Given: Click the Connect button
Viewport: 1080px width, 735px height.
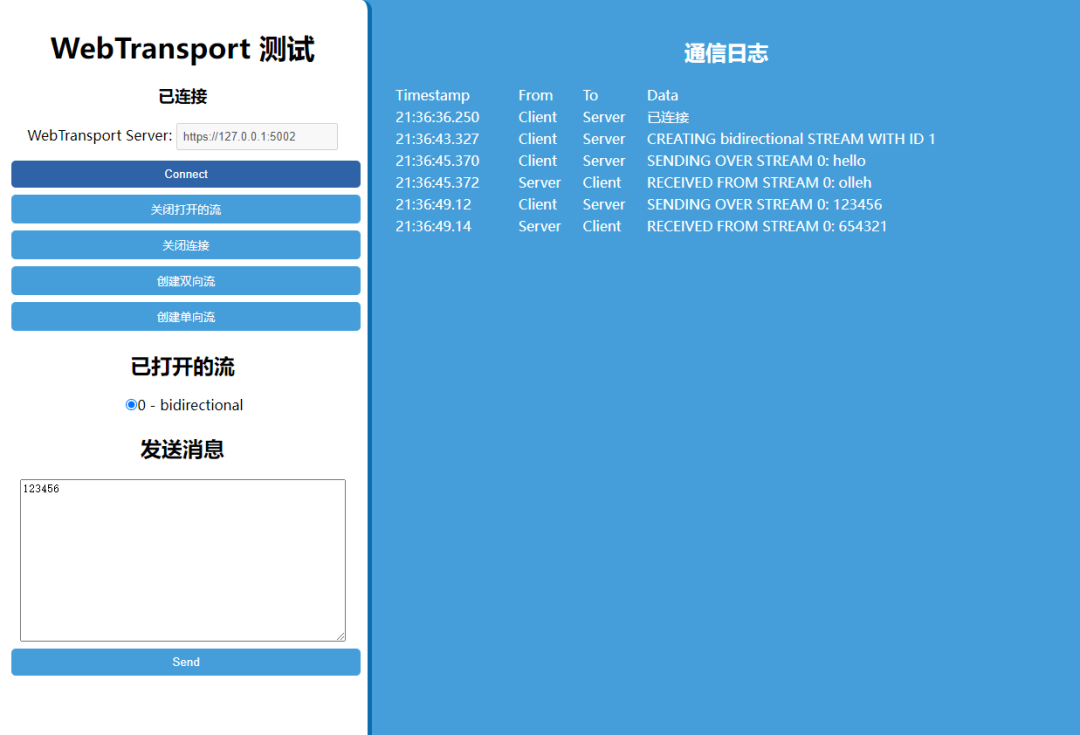Looking at the screenshot, I should (185, 173).
